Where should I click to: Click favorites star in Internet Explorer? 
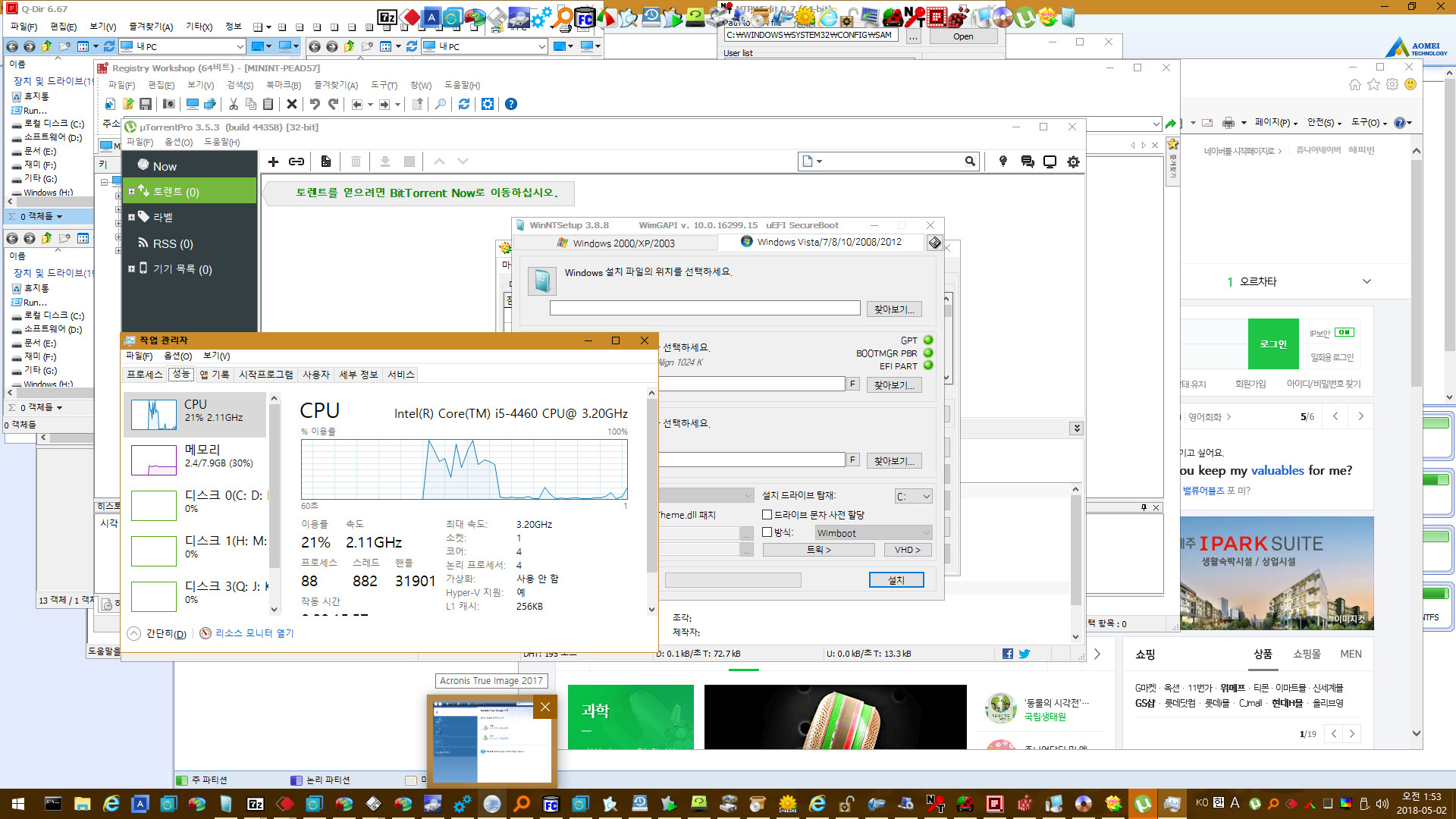click(1373, 84)
